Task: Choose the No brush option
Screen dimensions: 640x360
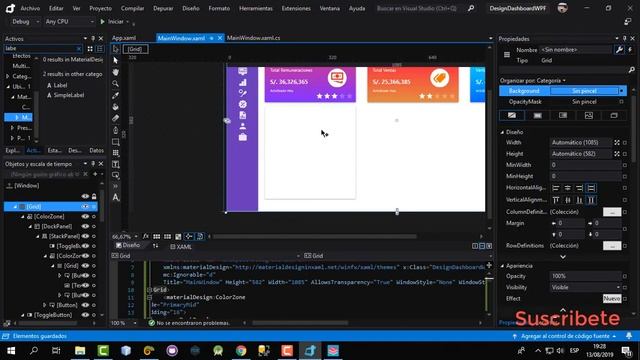Action: point(512,116)
